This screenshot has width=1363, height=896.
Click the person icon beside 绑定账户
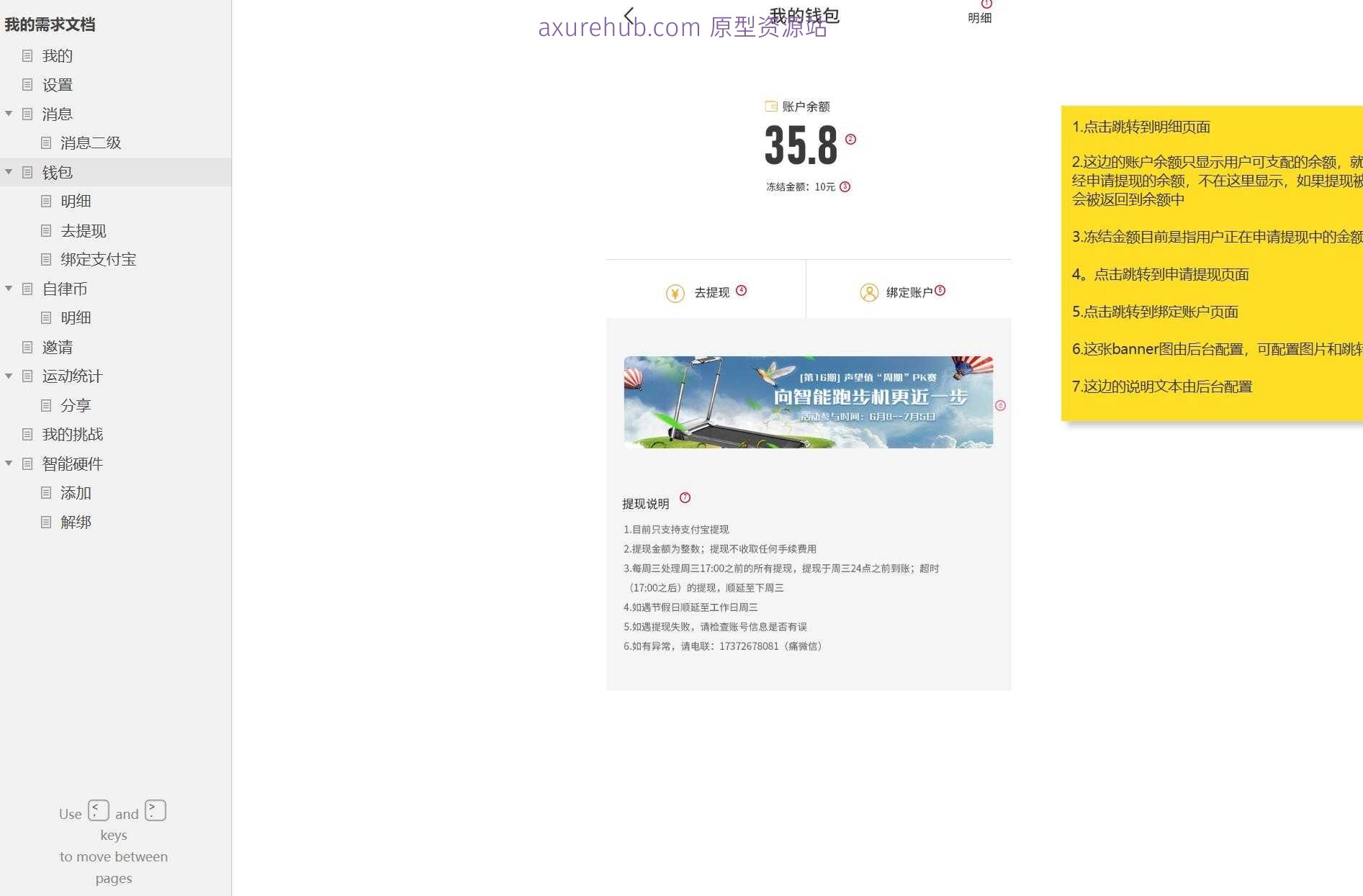(869, 293)
